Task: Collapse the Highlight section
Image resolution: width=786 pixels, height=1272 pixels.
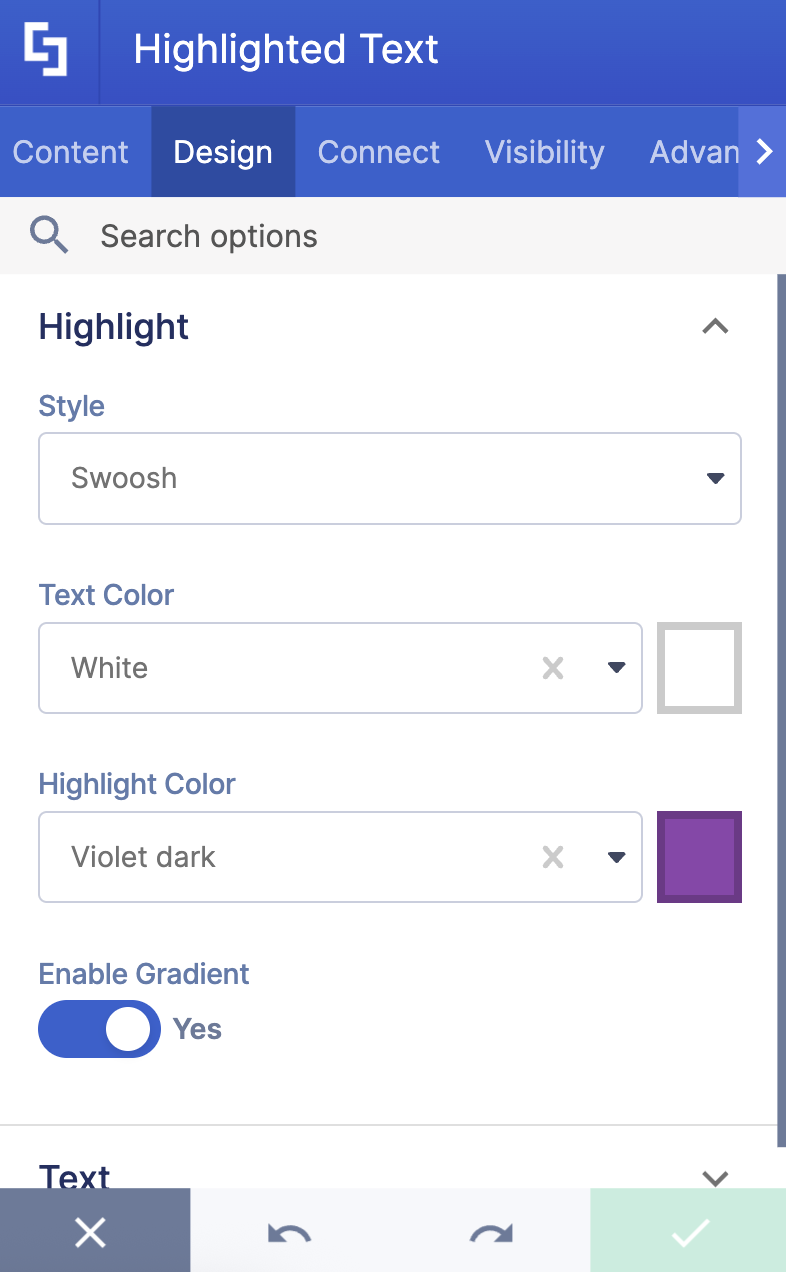Action: 716,326
